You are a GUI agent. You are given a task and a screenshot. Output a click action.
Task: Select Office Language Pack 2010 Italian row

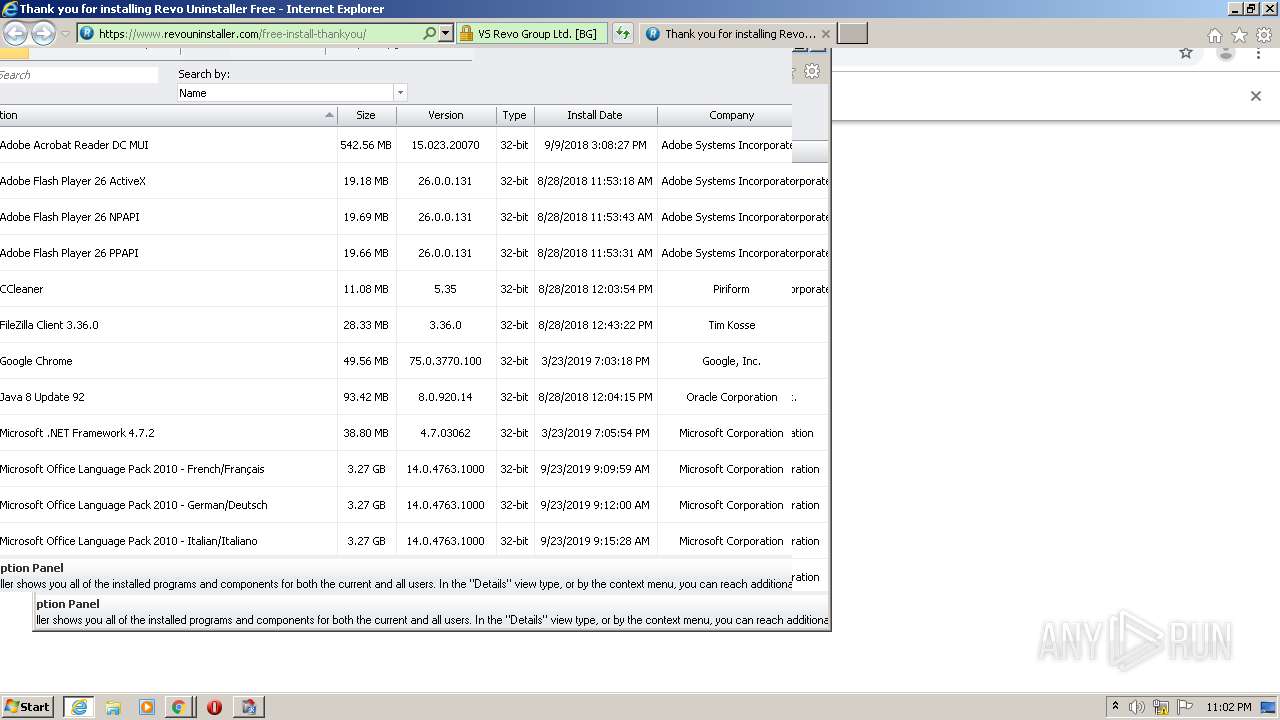(396, 541)
